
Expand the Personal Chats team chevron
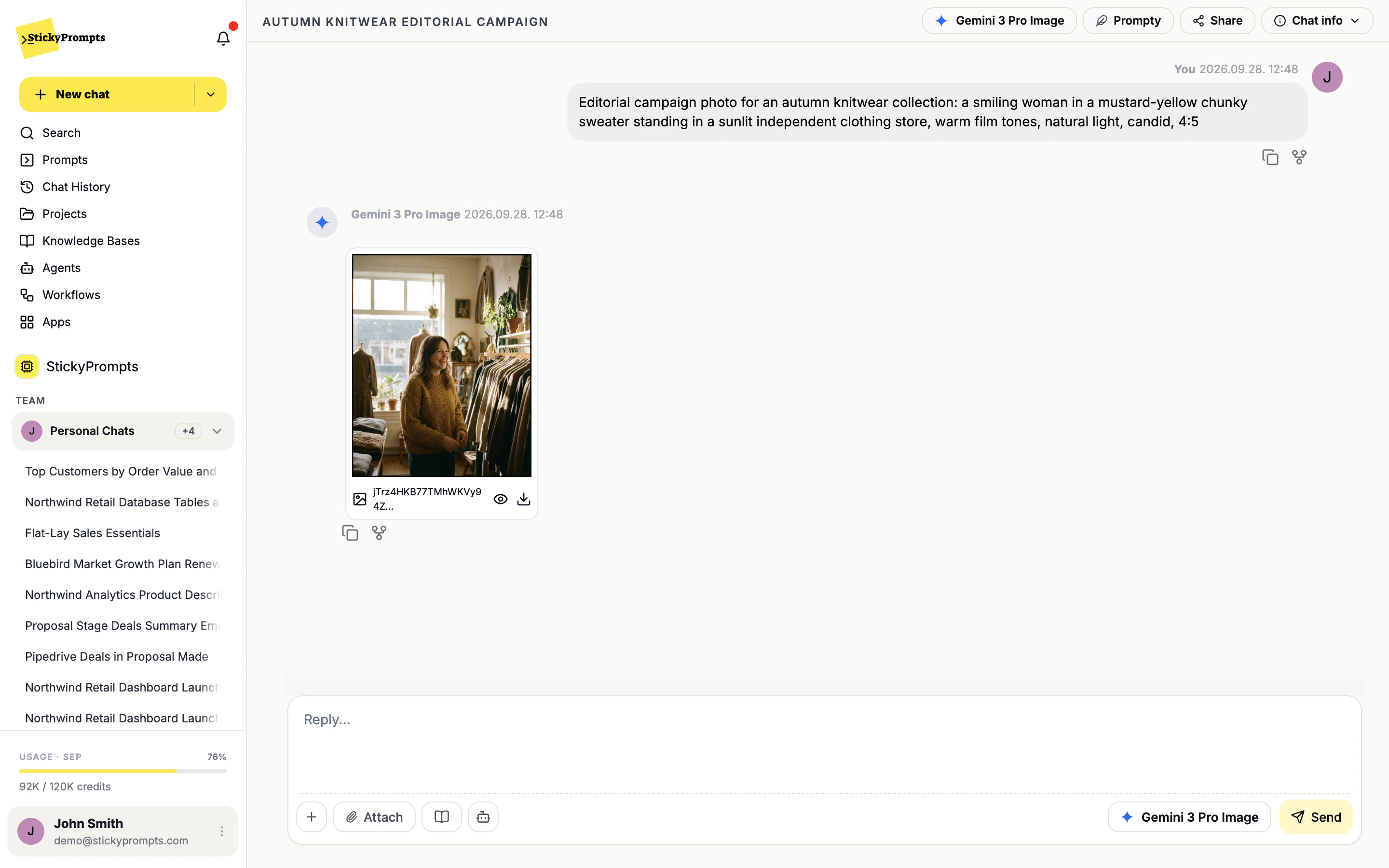click(217, 431)
